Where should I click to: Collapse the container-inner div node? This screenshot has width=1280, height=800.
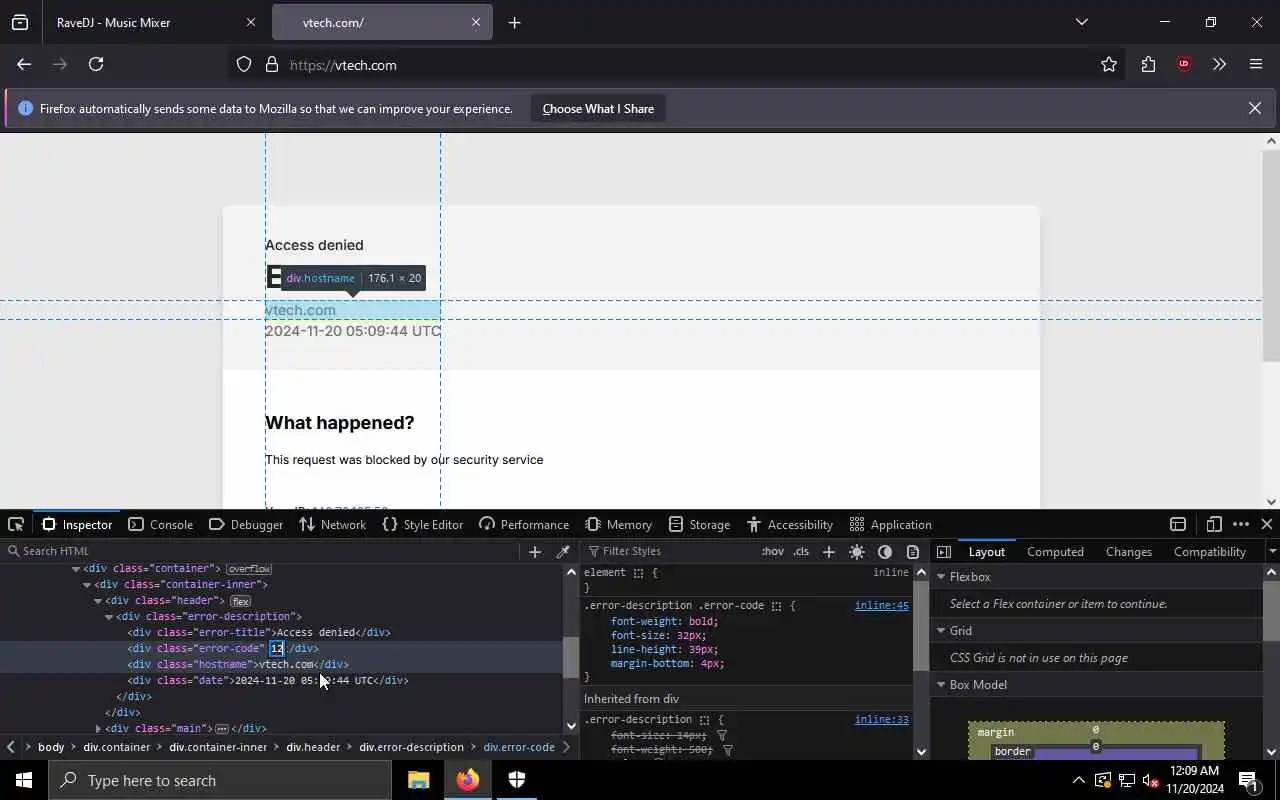click(87, 585)
